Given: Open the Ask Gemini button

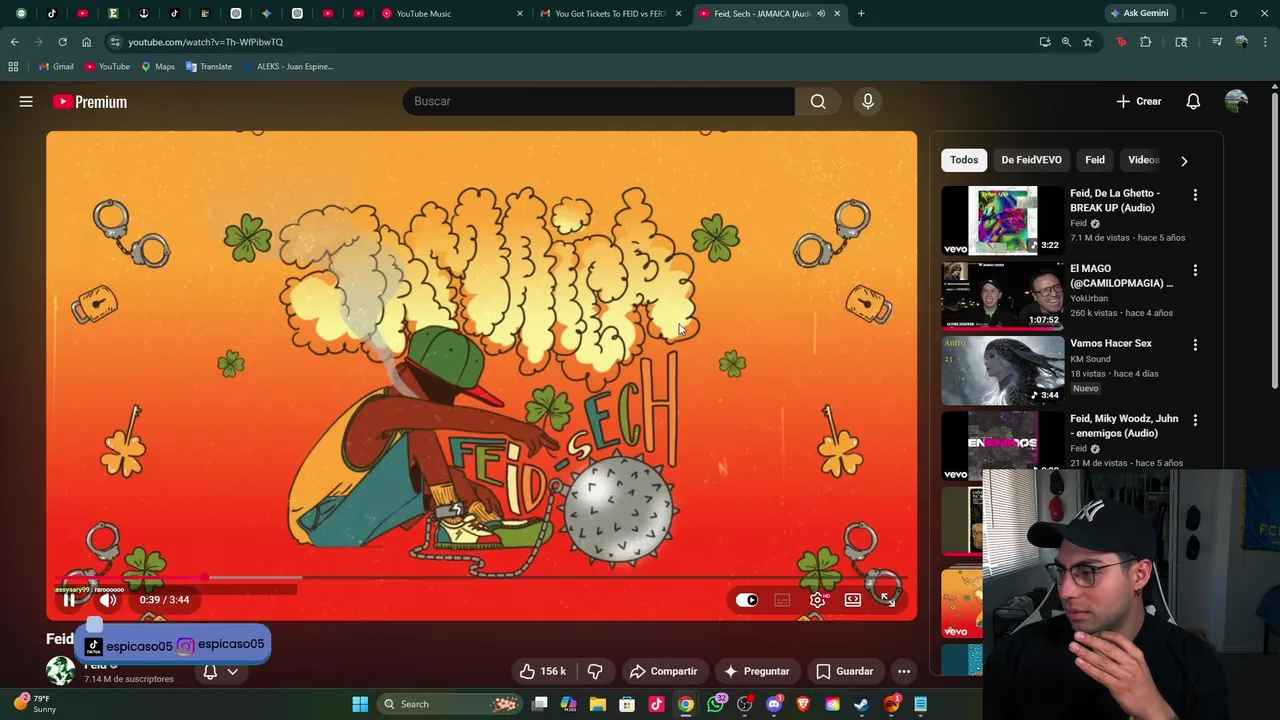Looking at the screenshot, I should point(1139,13).
